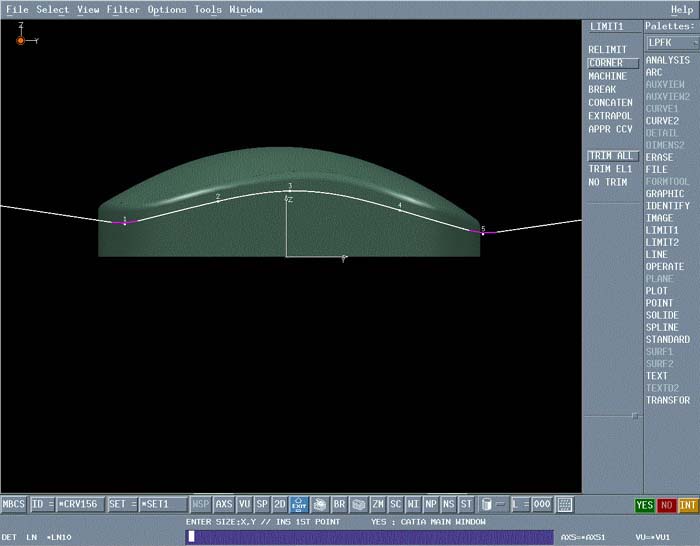Choose the RELIMIT function
This screenshot has width=700, height=546.
608,50
